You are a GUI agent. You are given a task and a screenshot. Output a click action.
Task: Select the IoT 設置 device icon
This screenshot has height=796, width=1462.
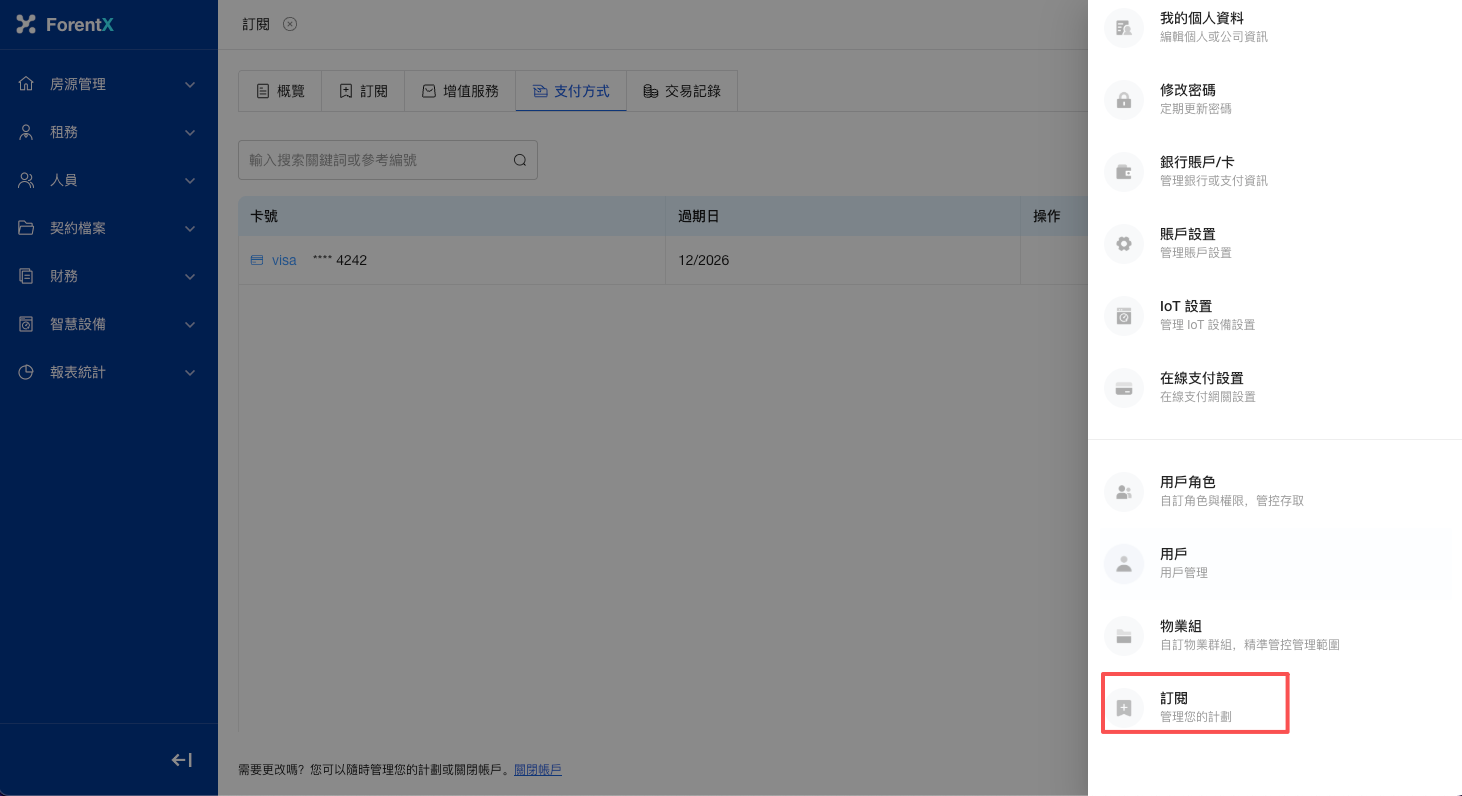(1123, 316)
